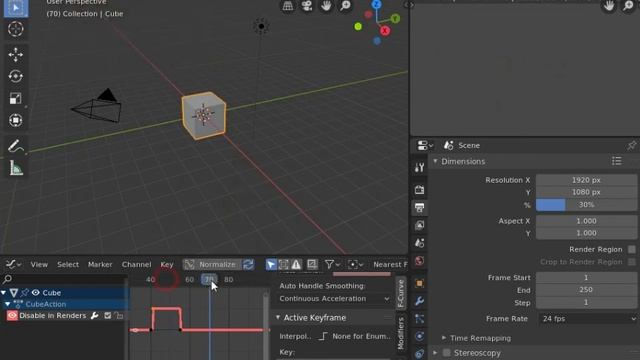Open the Pivot Point dropdown
This screenshot has height=360, width=640.
pos(356,264)
